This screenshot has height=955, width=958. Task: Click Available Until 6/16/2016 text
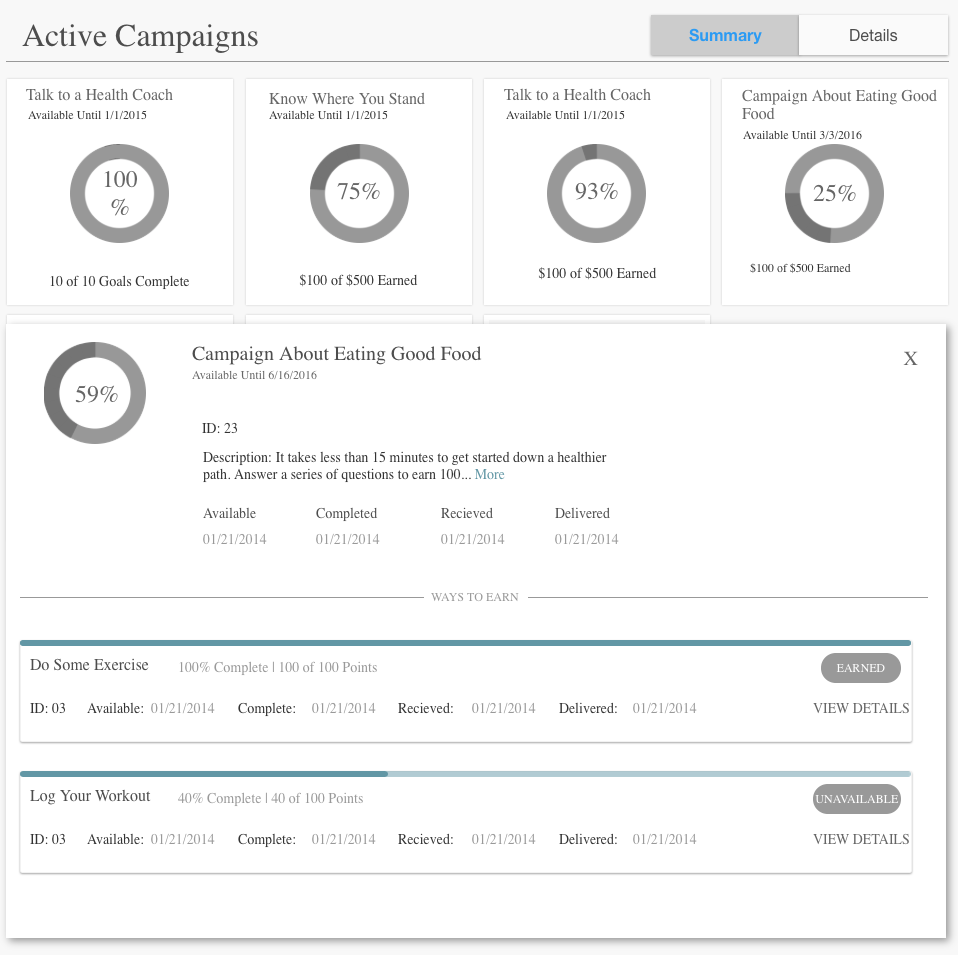coord(254,375)
